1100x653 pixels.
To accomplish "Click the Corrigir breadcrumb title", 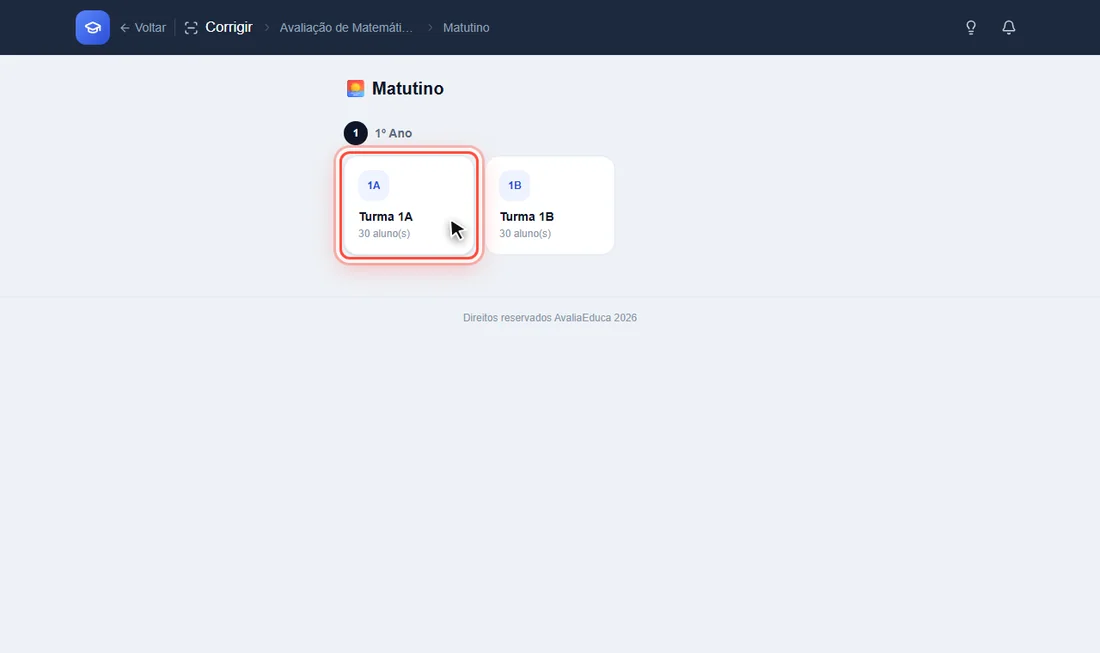I will (x=229, y=27).
